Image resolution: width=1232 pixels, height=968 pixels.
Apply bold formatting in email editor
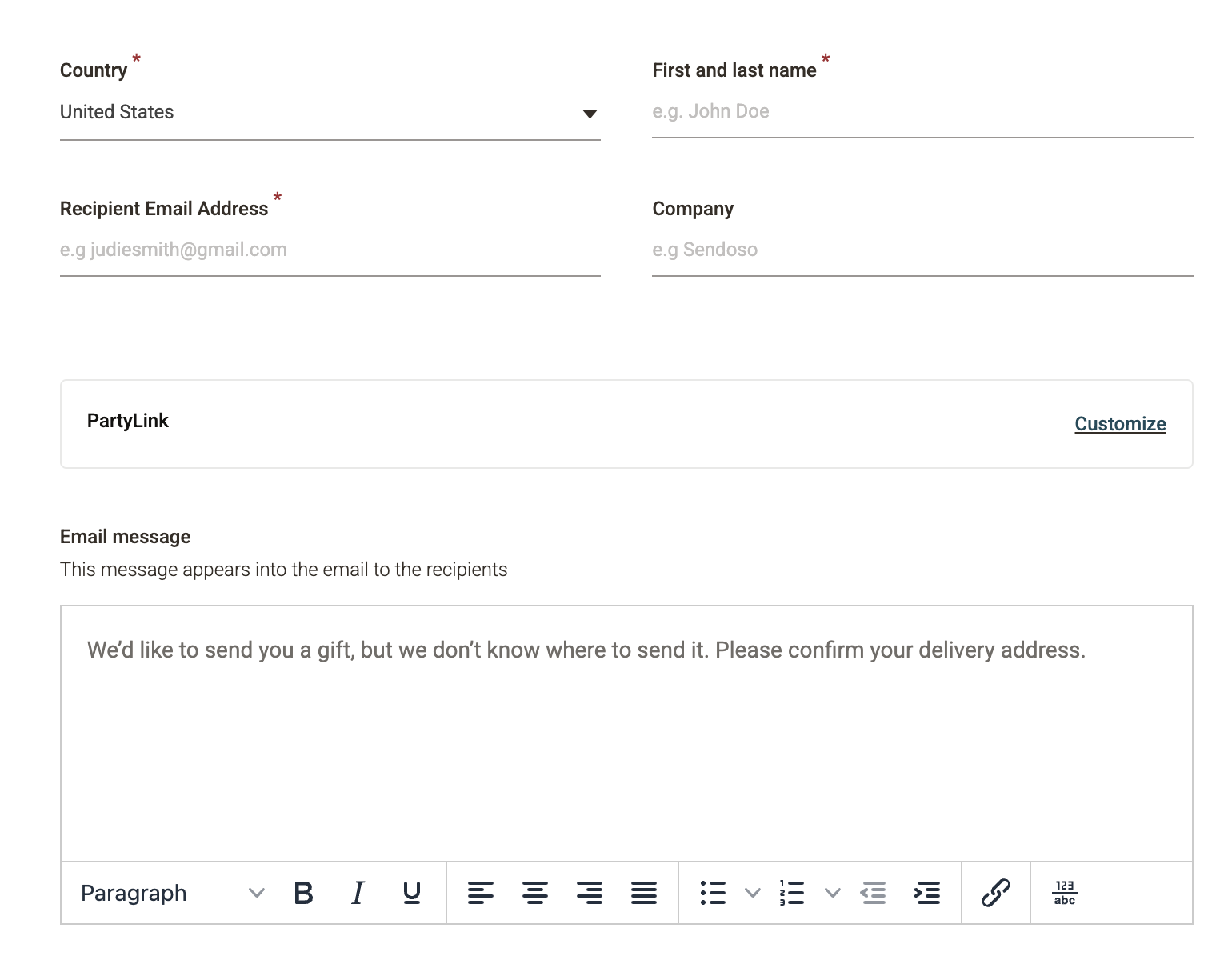pyautogui.click(x=304, y=893)
